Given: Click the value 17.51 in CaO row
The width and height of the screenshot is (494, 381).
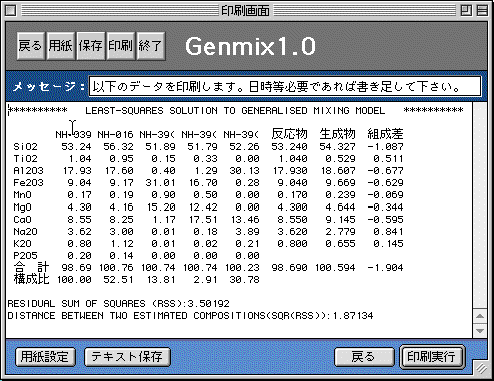Looking at the screenshot, I should 202,220.
